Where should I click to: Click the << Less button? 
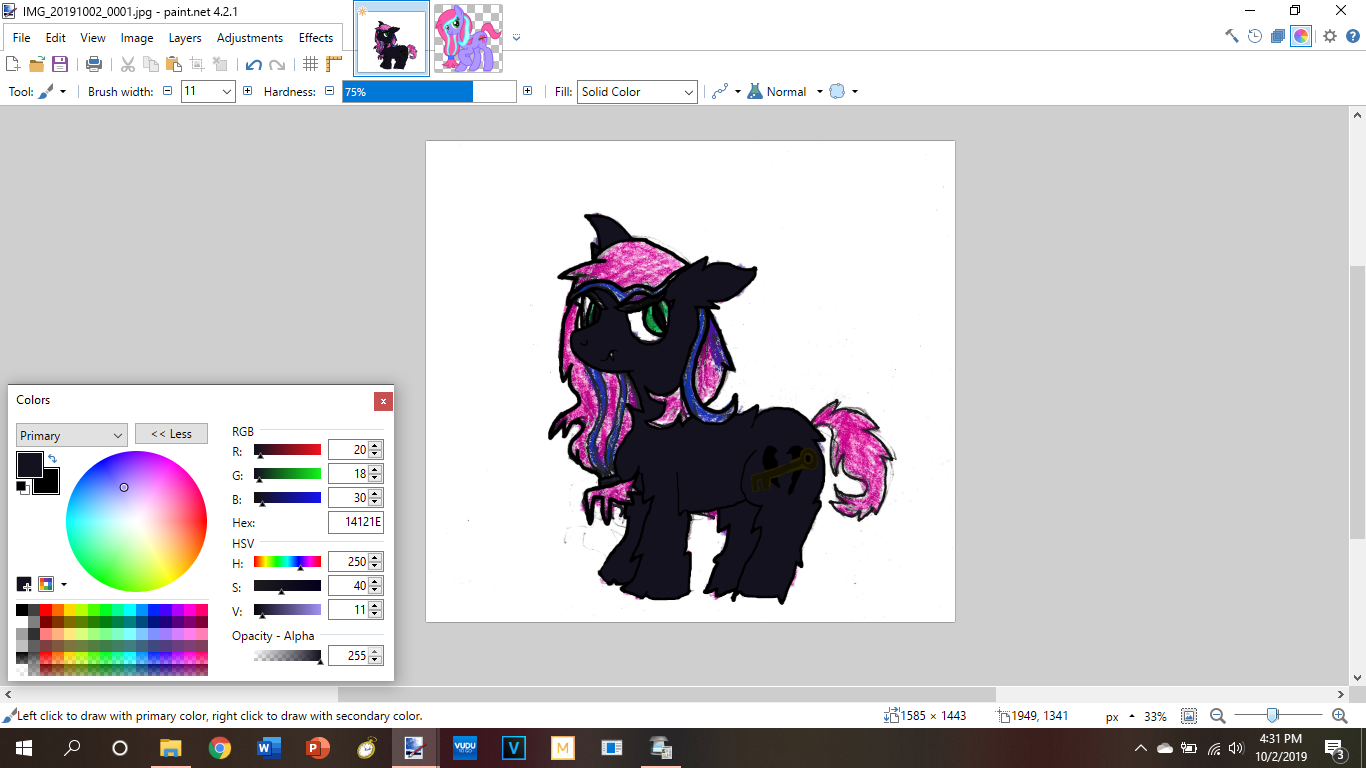(x=171, y=434)
